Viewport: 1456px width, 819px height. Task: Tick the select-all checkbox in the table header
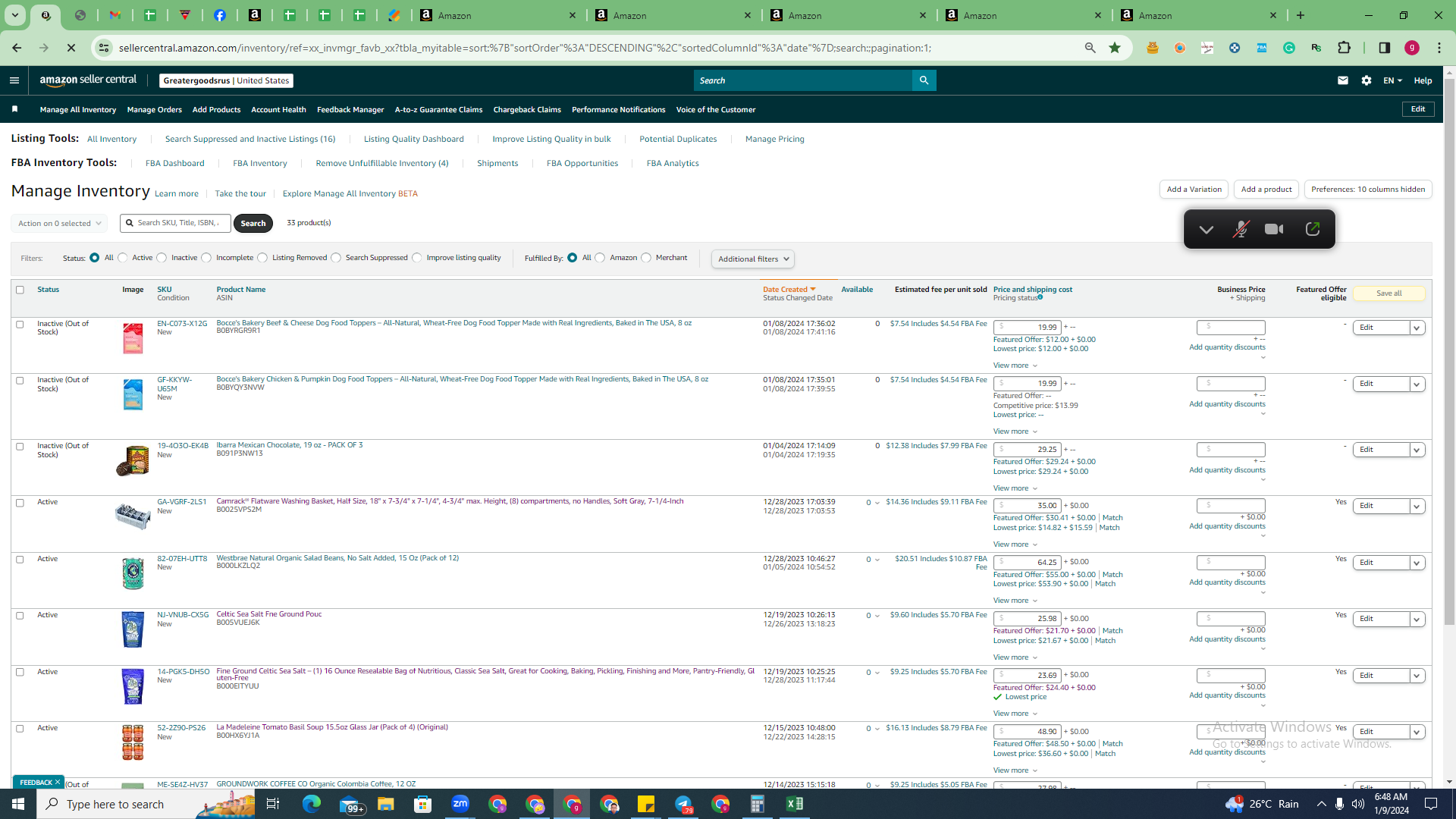point(20,290)
